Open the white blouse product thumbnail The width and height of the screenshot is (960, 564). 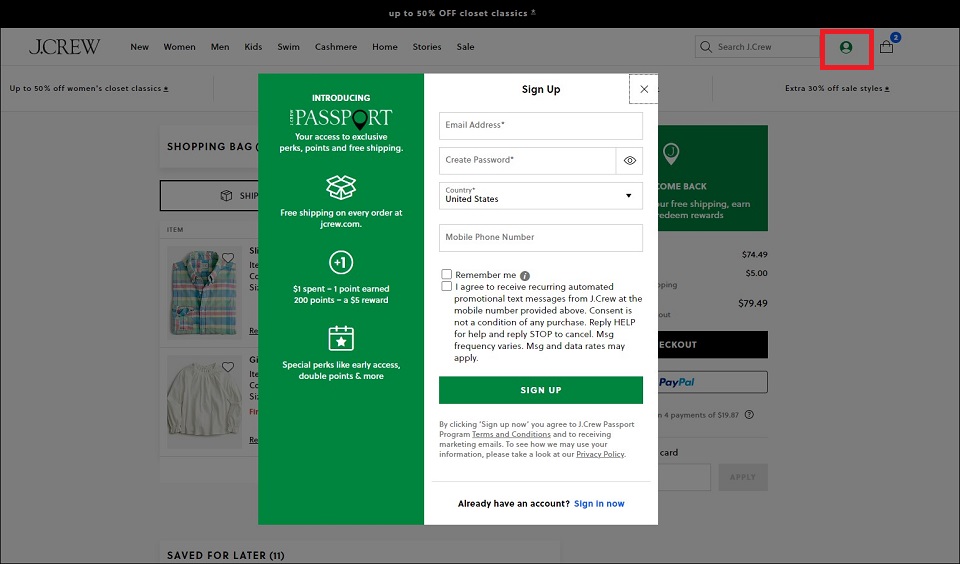204,401
